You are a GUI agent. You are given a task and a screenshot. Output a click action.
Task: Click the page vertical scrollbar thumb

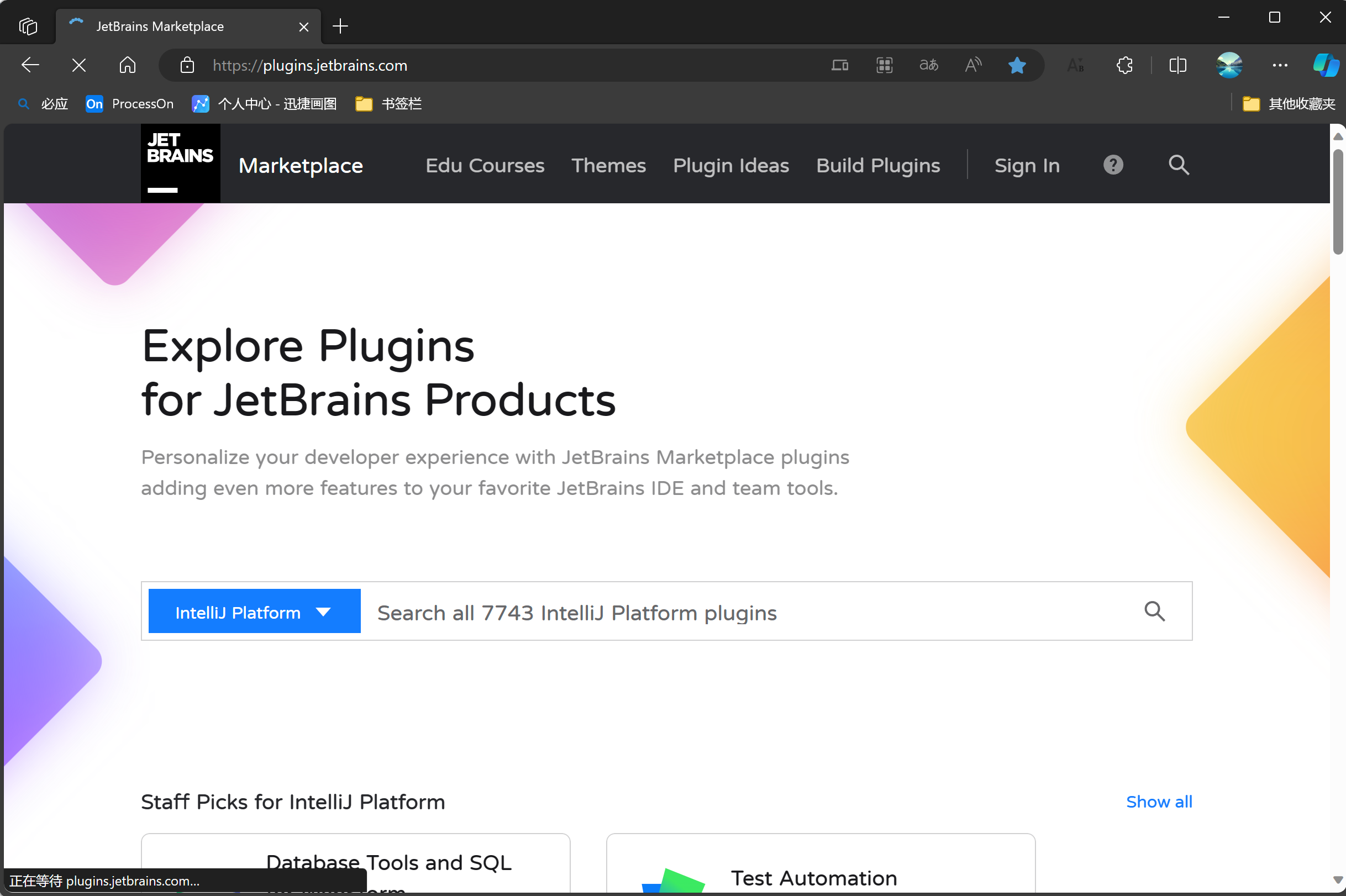tap(1337, 201)
